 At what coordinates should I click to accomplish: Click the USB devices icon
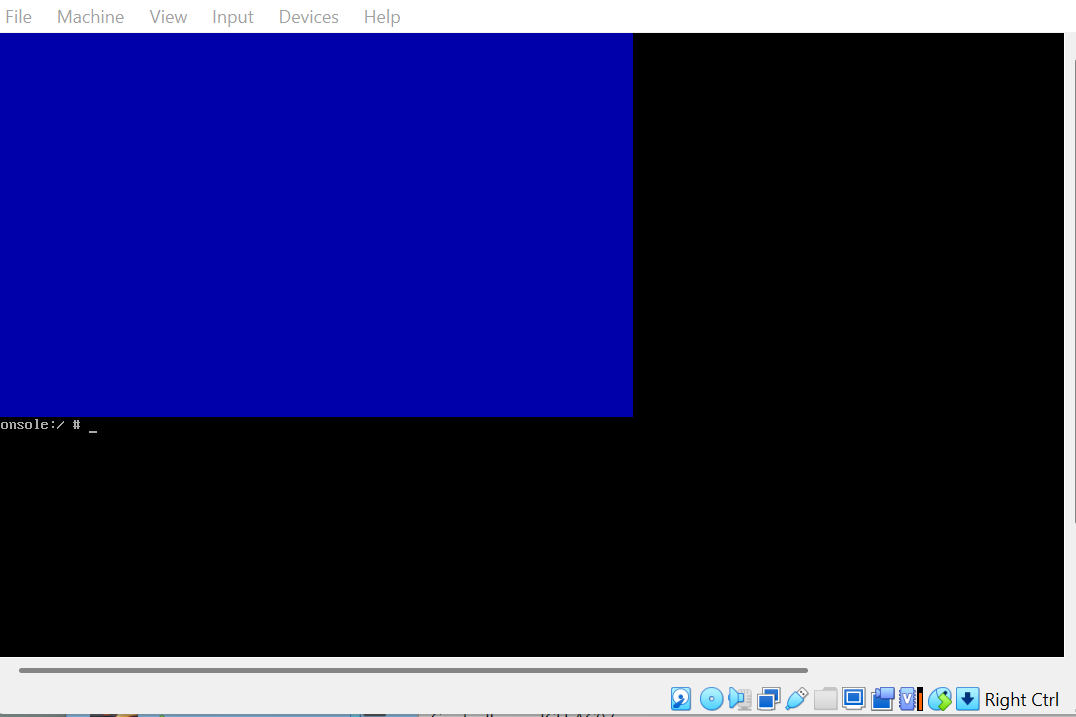click(x=797, y=699)
